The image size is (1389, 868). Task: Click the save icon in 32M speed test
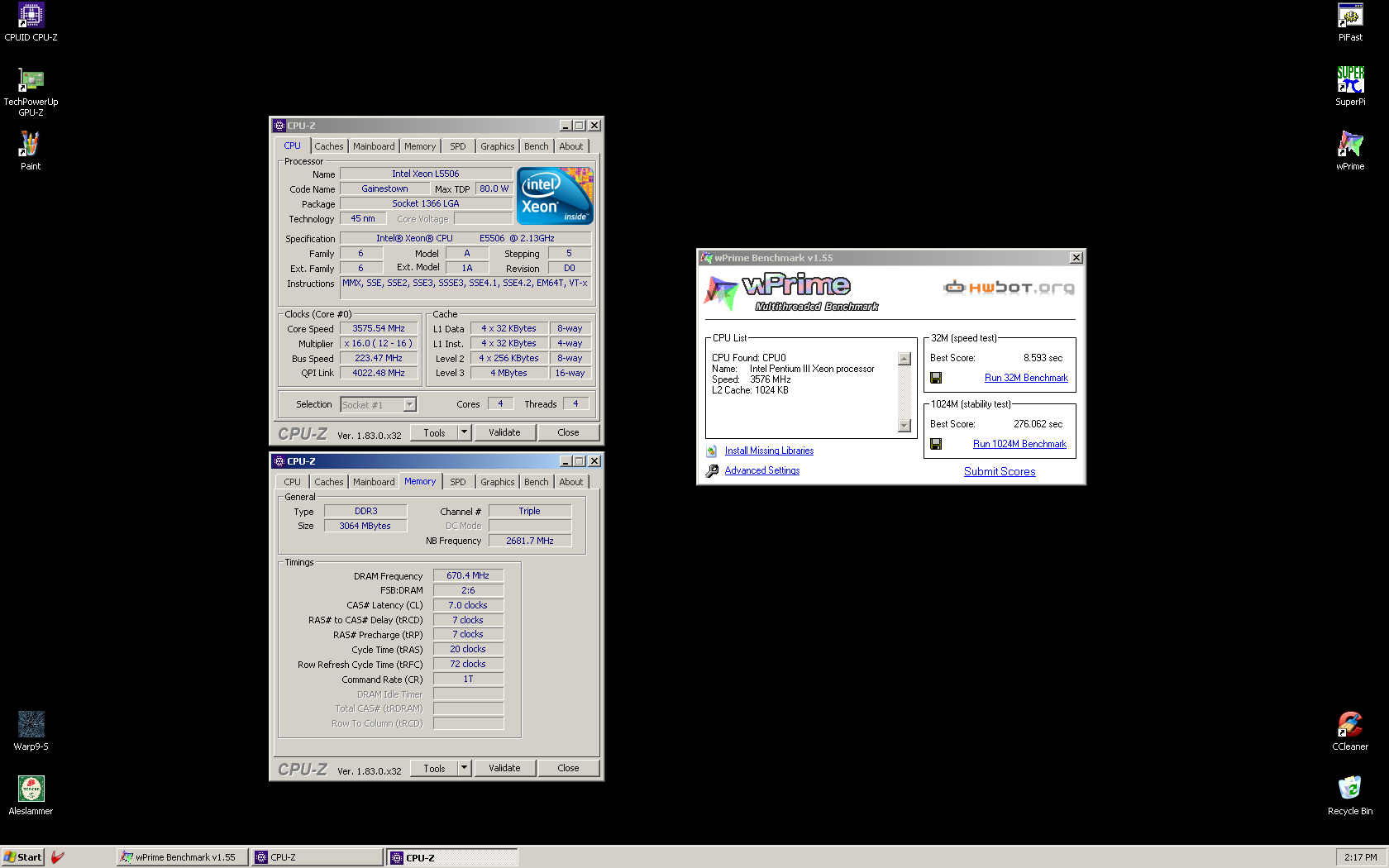click(x=936, y=378)
